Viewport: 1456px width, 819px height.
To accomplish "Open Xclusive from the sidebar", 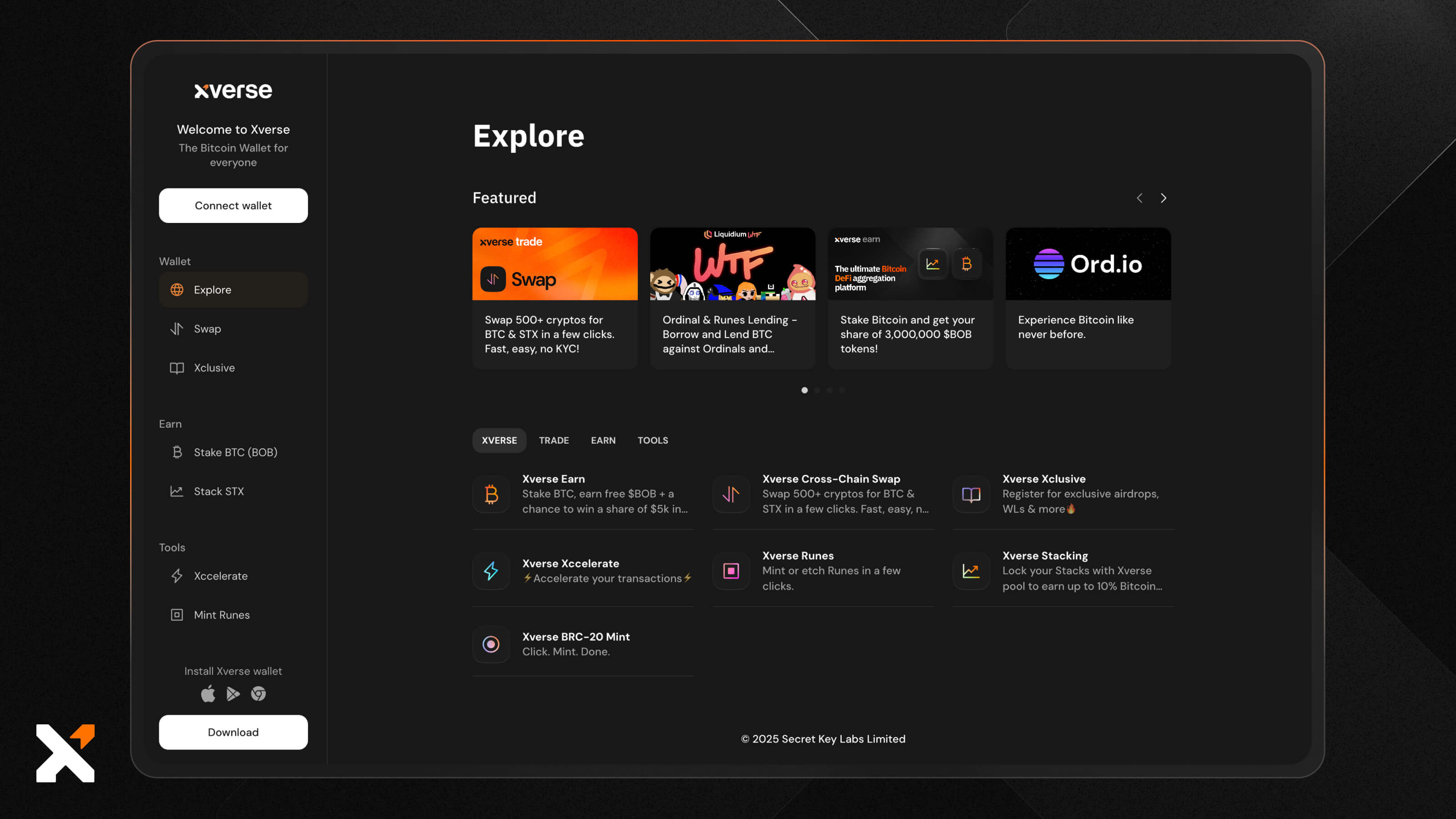I will pyautogui.click(x=233, y=367).
